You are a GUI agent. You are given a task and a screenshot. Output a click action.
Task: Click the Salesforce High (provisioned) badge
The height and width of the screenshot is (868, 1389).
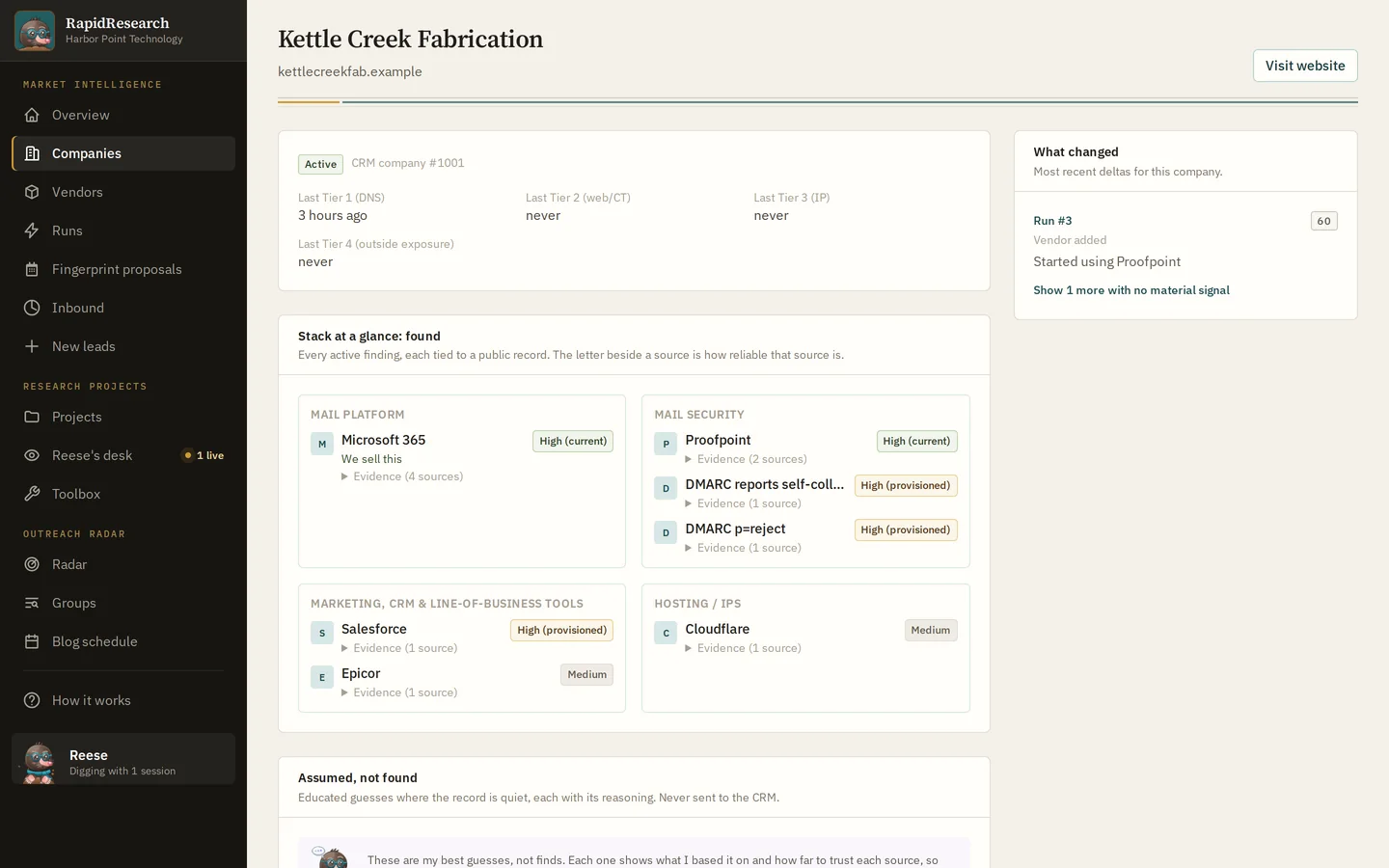(x=561, y=631)
